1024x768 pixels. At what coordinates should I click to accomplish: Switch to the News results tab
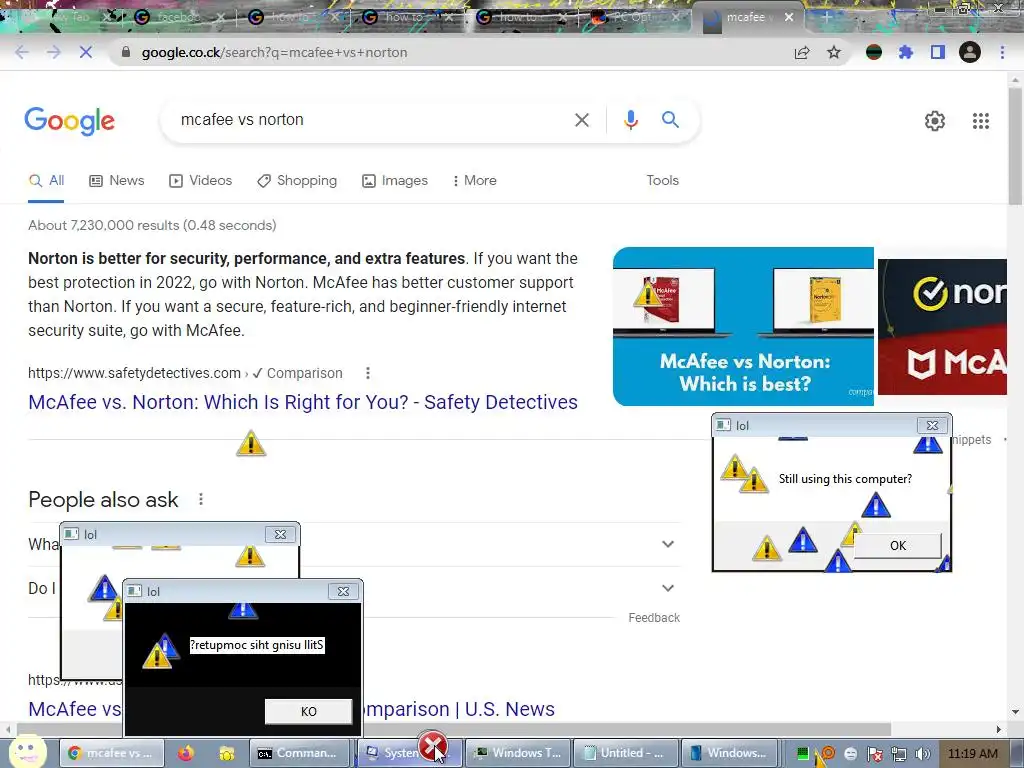pos(117,180)
